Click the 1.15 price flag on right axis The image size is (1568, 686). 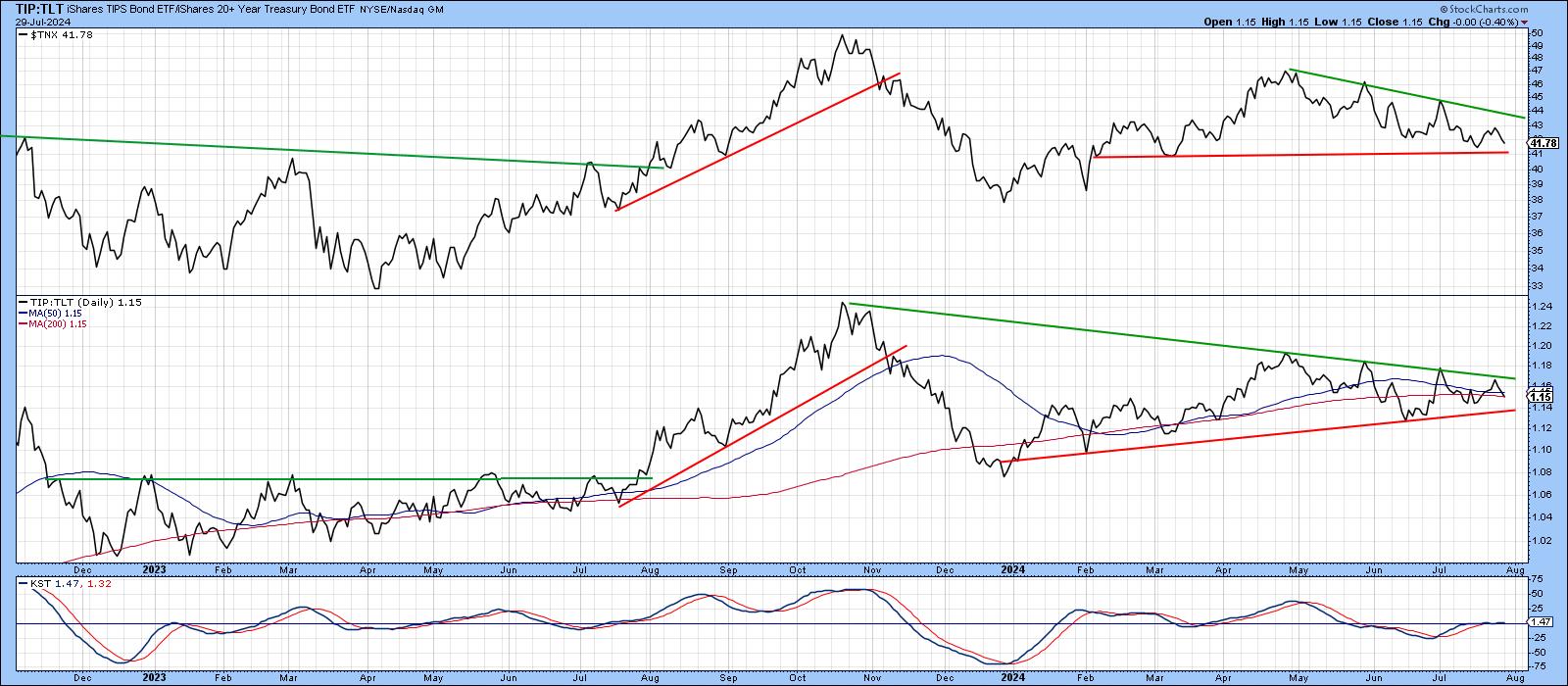1541,396
